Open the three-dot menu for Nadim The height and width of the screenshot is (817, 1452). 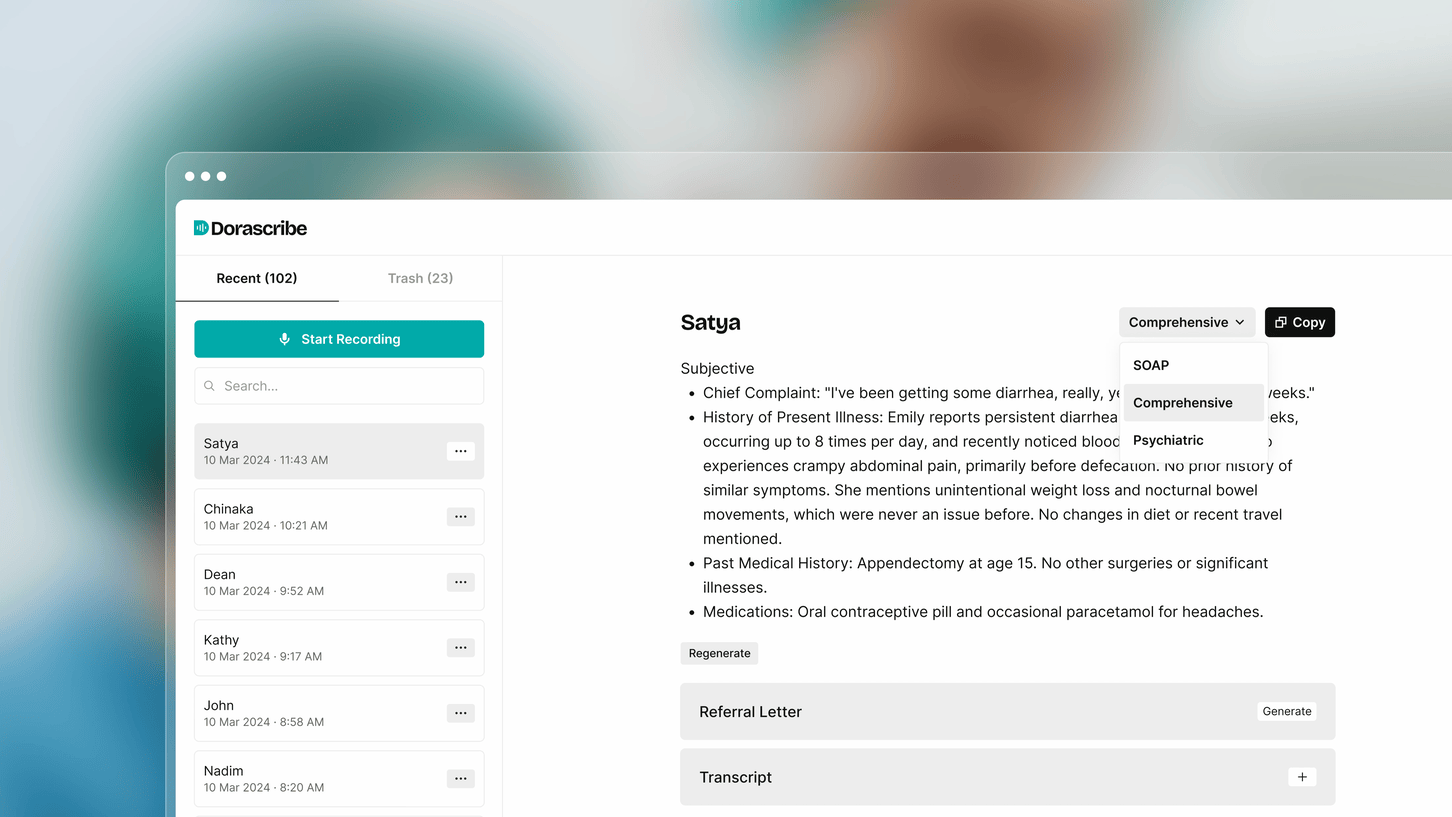pyautogui.click(x=460, y=779)
